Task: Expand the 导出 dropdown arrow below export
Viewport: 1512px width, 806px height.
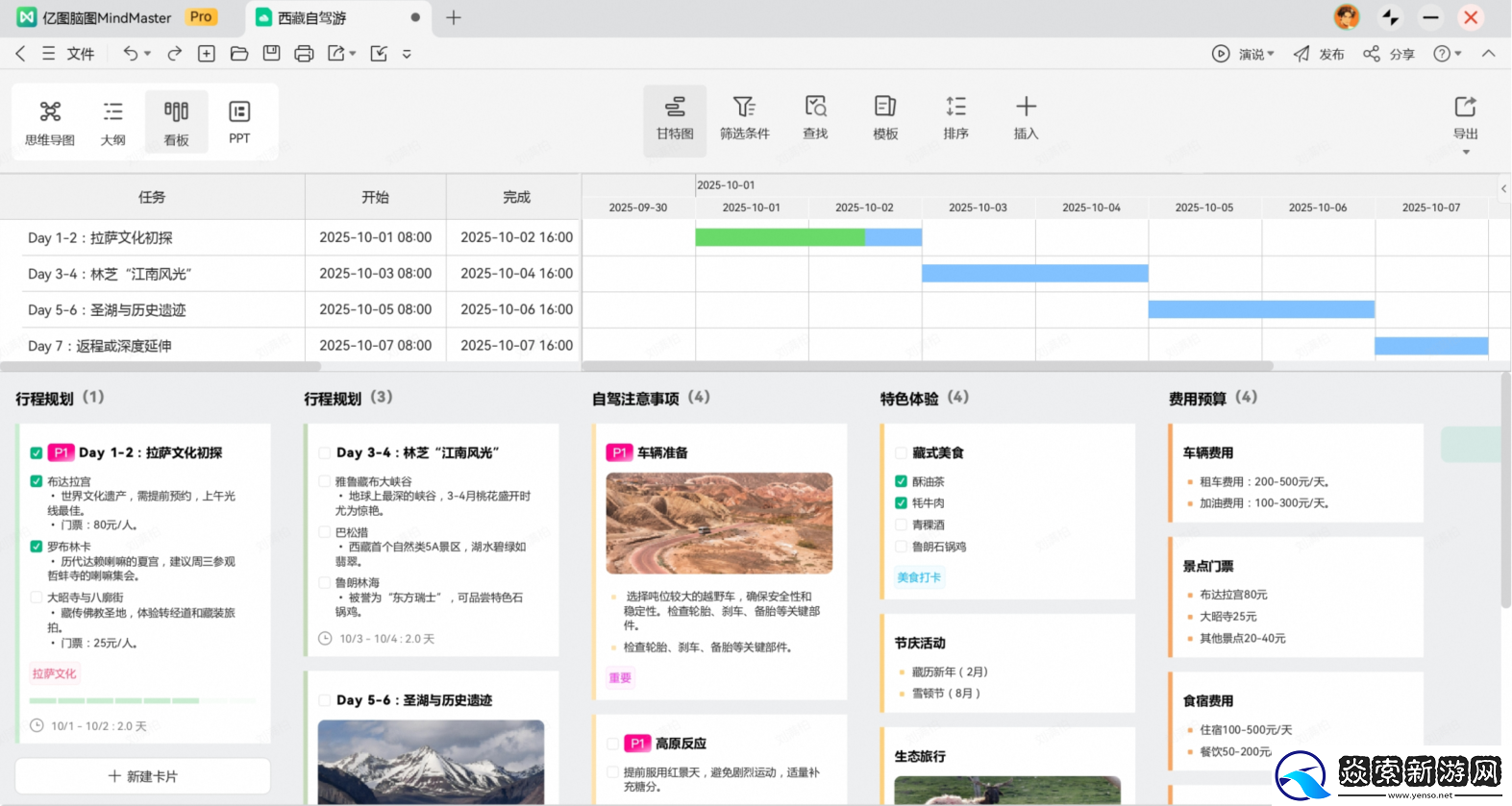Action: point(1466,153)
